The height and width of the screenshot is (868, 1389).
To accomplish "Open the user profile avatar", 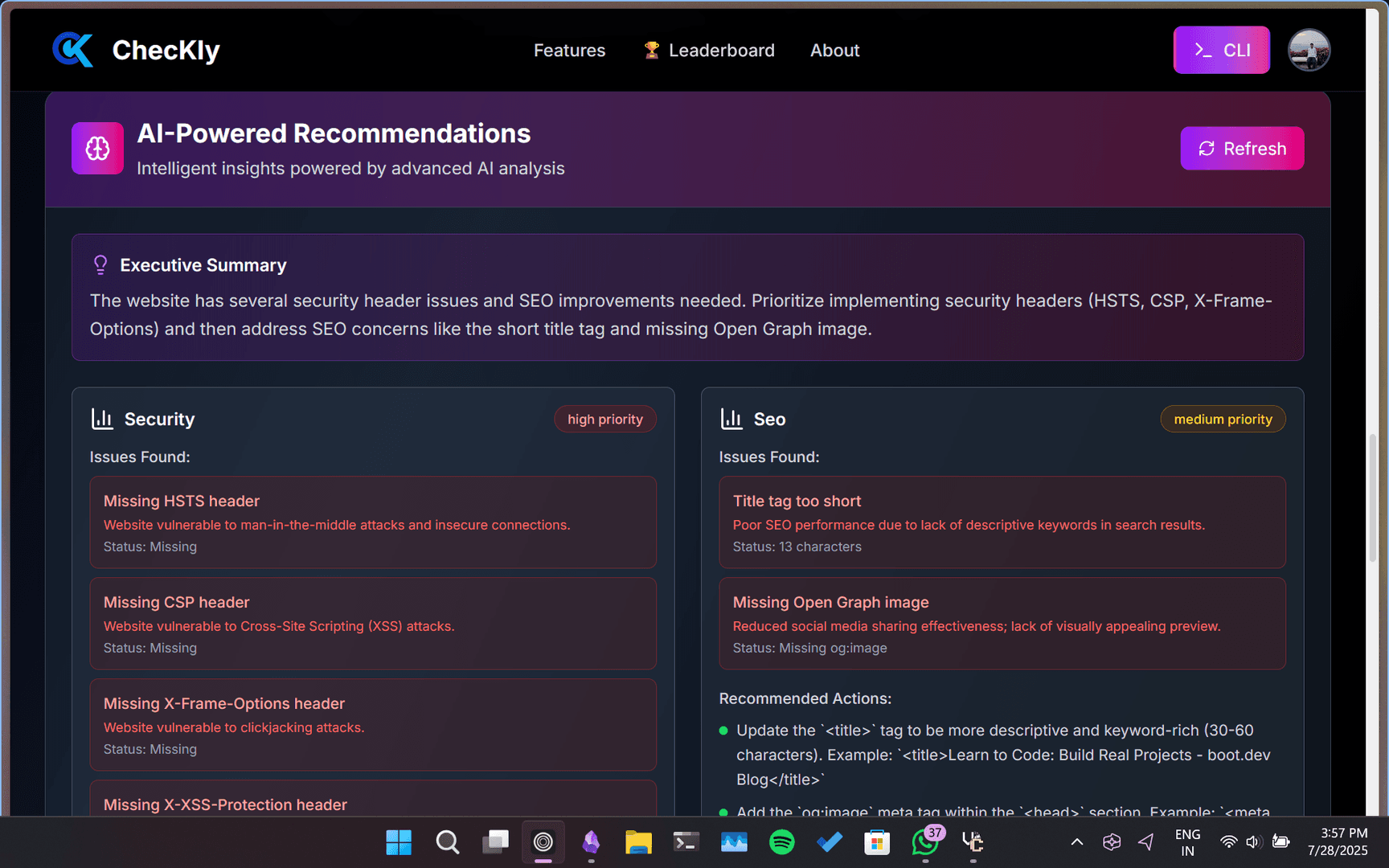I will click(1309, 50).
